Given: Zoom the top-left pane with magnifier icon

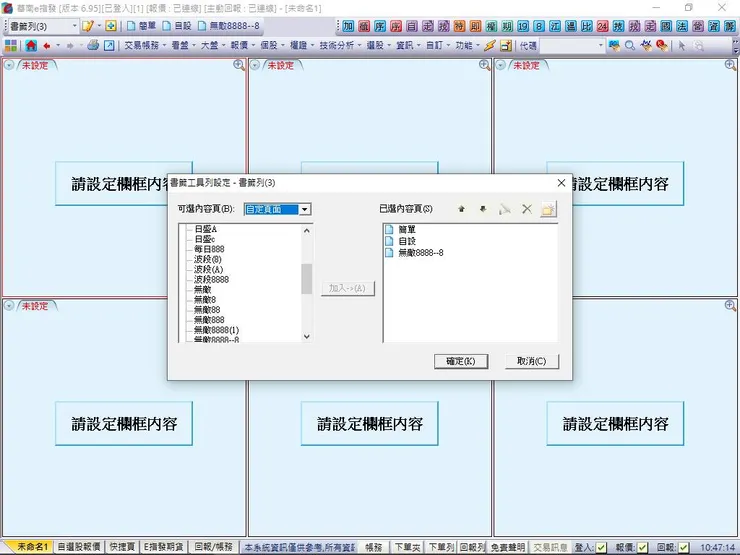Looking at the screenshot, I should [x=239, y=65].
